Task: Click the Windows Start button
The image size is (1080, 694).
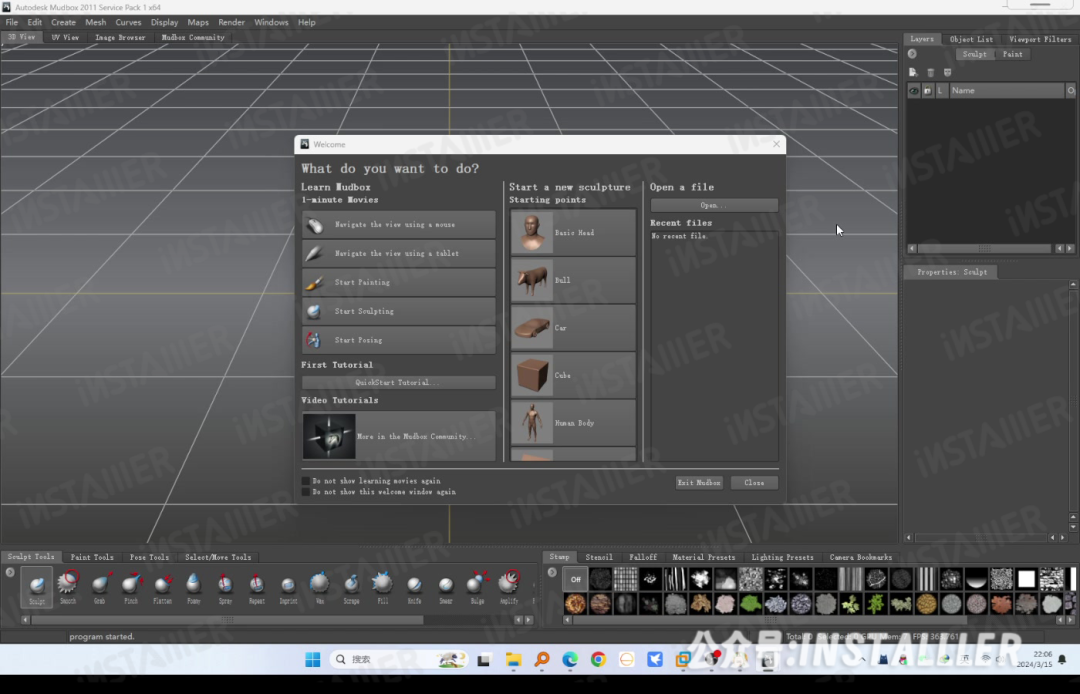Action: coord(313,660)
